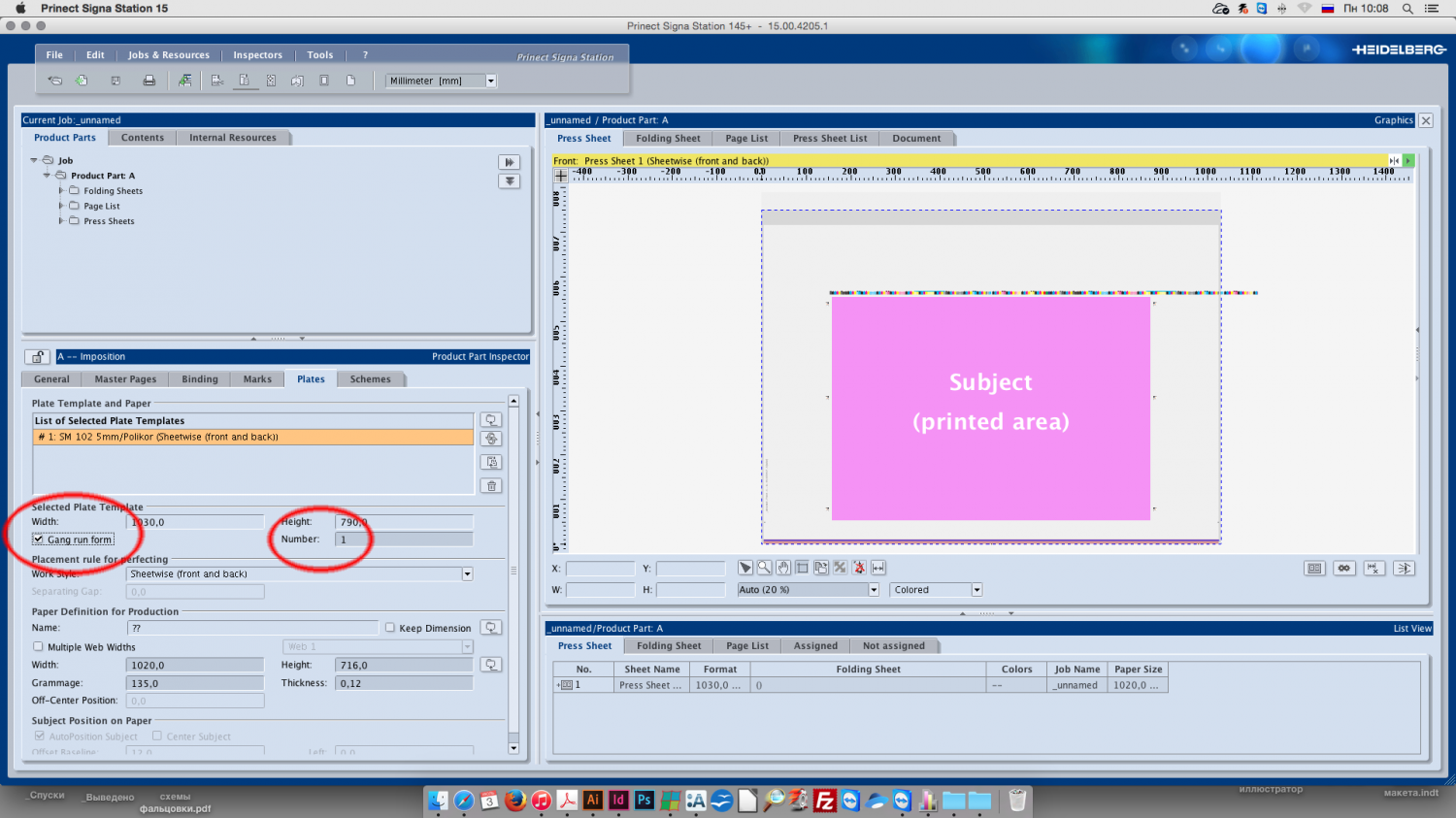Image resolution: width=1456 pixels, height=818 pixels.
Task: Click the delete plate template trash icon
Action: point(491,486)
